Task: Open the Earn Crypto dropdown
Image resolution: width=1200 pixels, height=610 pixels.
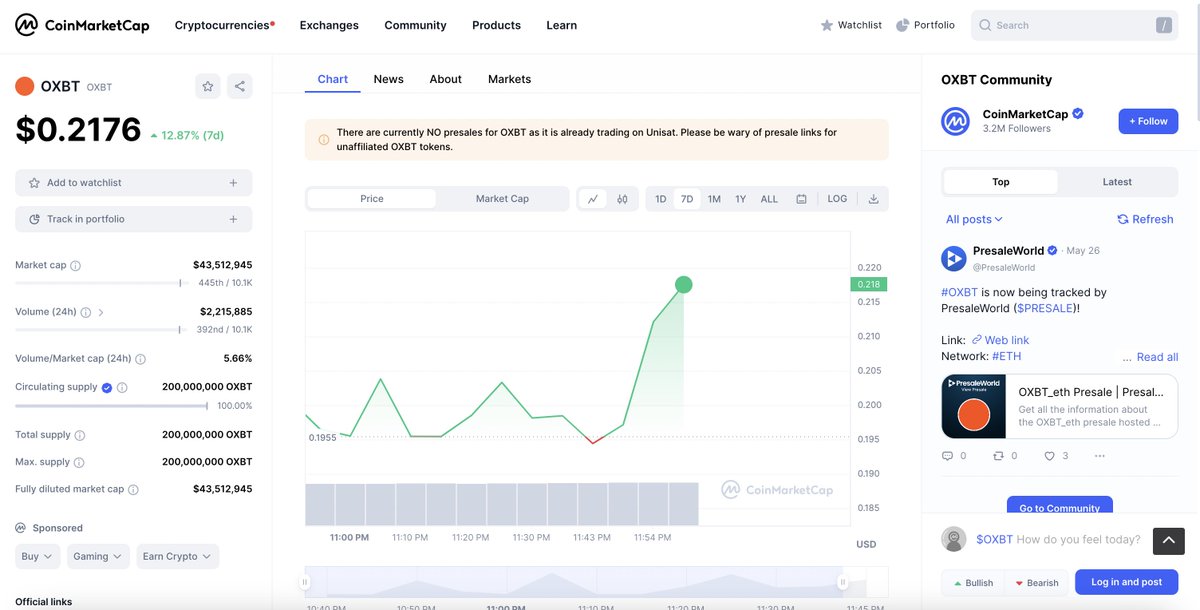Action: 177,557
